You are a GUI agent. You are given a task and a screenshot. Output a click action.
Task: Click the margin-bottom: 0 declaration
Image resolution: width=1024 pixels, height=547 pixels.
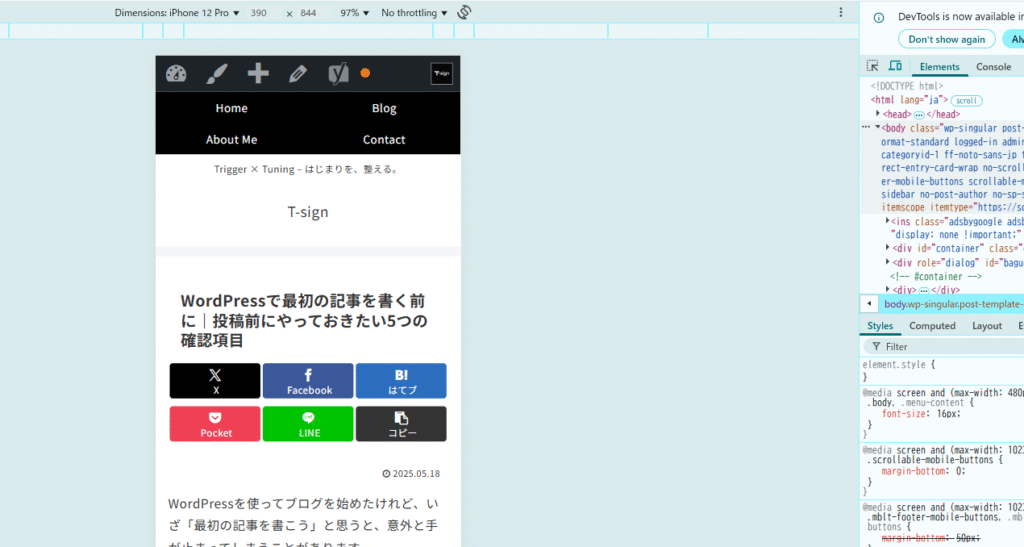923,471
